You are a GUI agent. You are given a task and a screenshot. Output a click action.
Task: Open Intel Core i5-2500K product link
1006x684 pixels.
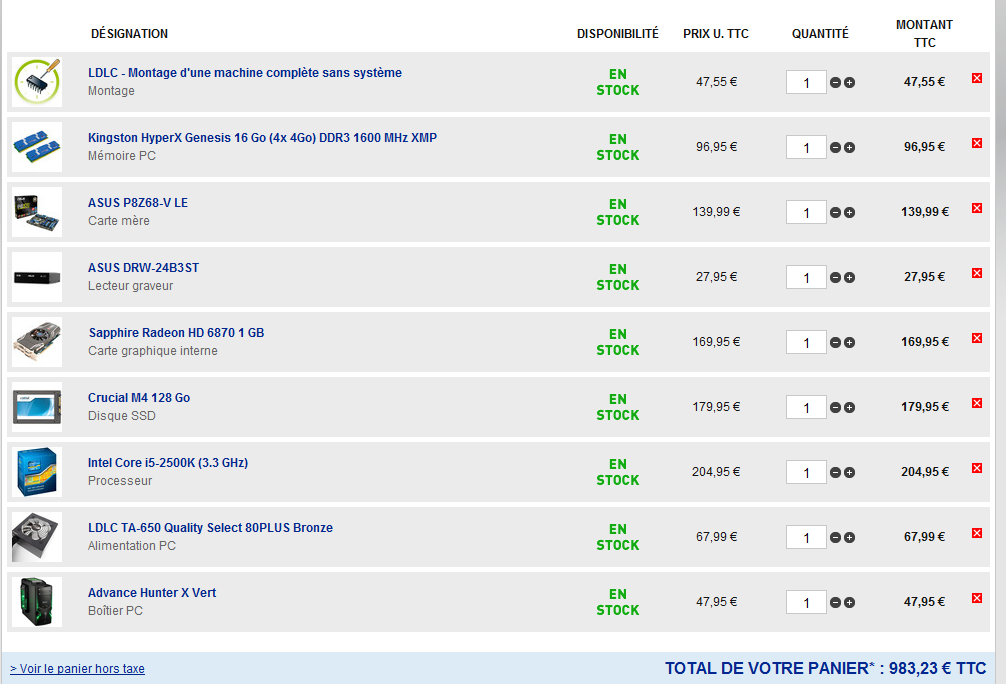point(168,463)
